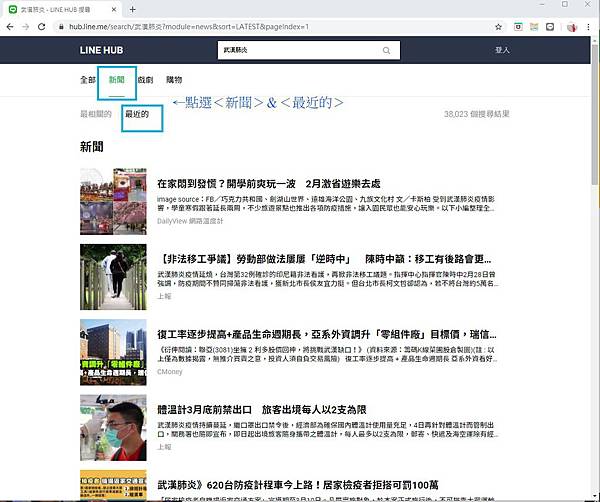
Task: Click the 登入 login link
Action: [502, 50]
